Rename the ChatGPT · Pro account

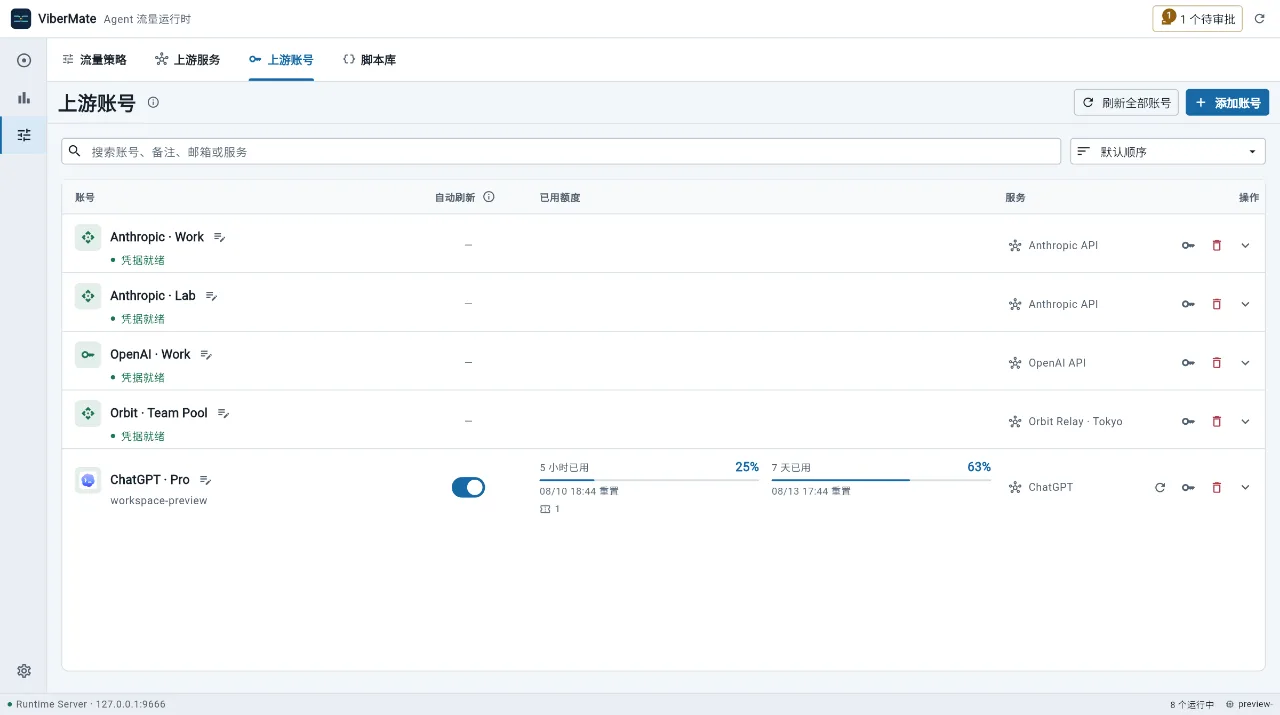coord(206,480)
